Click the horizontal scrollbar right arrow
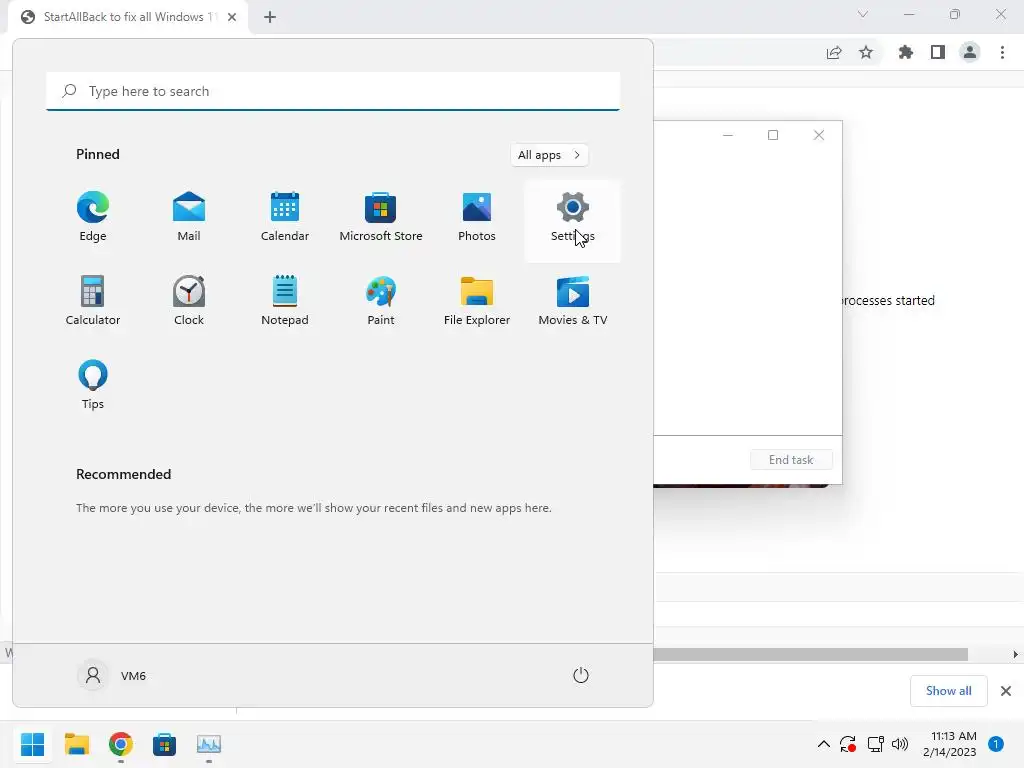 coord(1016,654)
